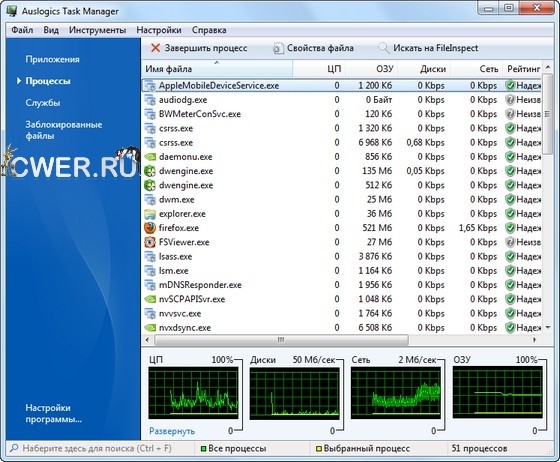Click the Завершить процесс button
Image resolution: width=560 pixels, height=462 pixels.
pyautogui.click(x=199, y=48)
